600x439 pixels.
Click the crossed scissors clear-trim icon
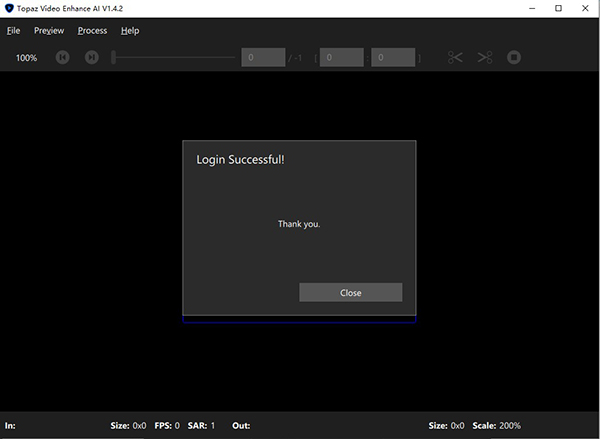[x=485, y=57]
